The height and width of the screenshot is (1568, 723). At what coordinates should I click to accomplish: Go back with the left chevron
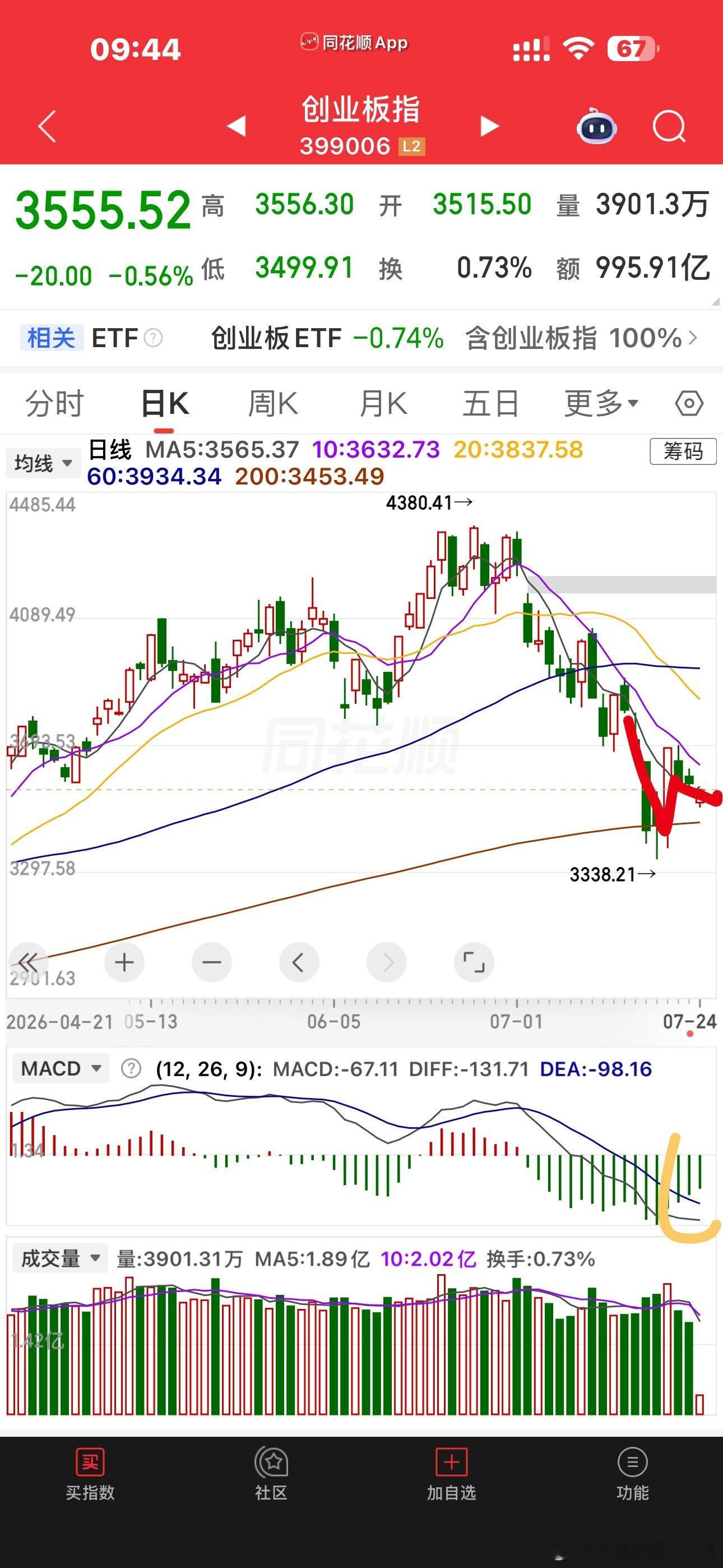point(47,126)
